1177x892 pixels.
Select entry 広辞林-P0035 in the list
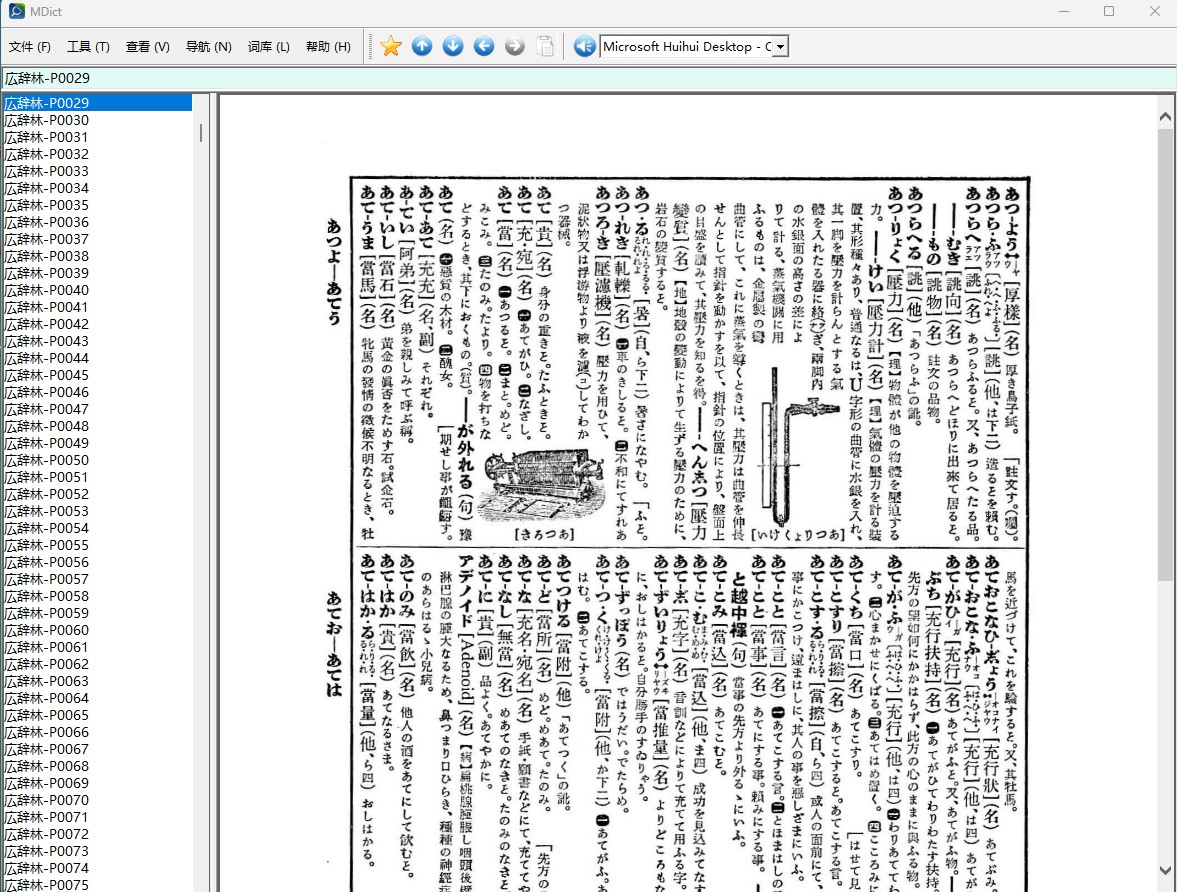98,205
